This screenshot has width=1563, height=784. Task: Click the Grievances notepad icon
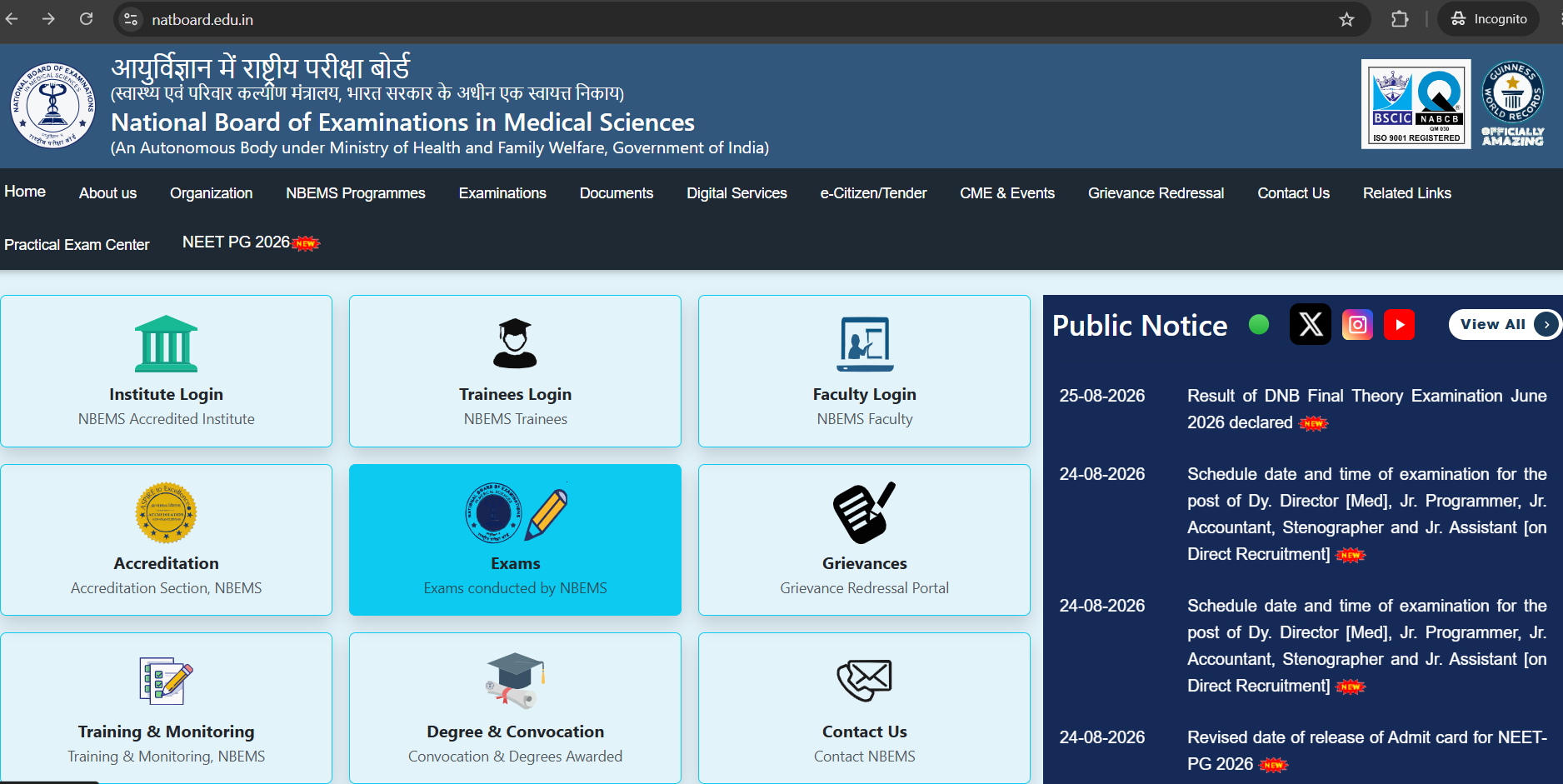865,512
